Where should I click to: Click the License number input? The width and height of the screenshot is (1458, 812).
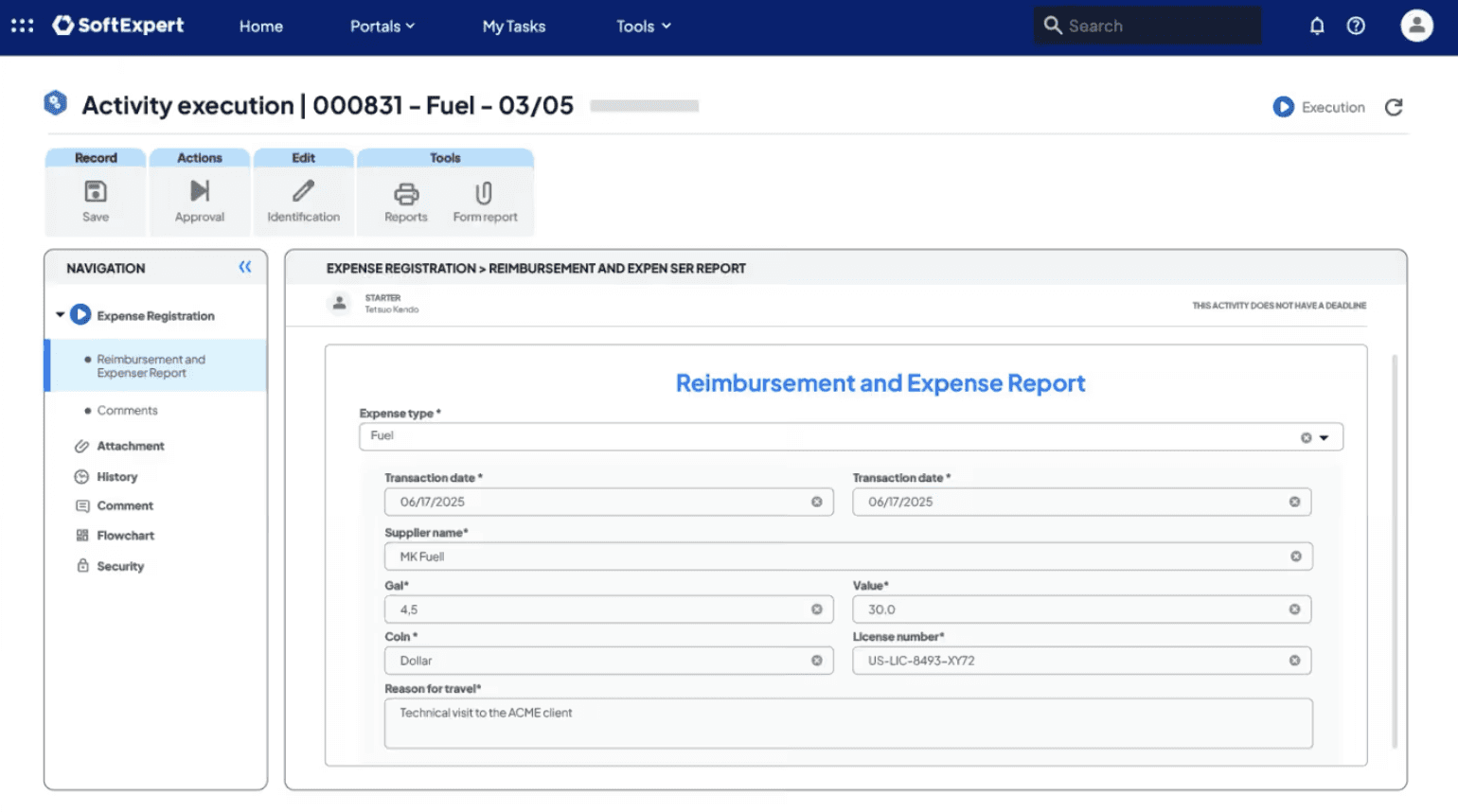point(1081,661)
